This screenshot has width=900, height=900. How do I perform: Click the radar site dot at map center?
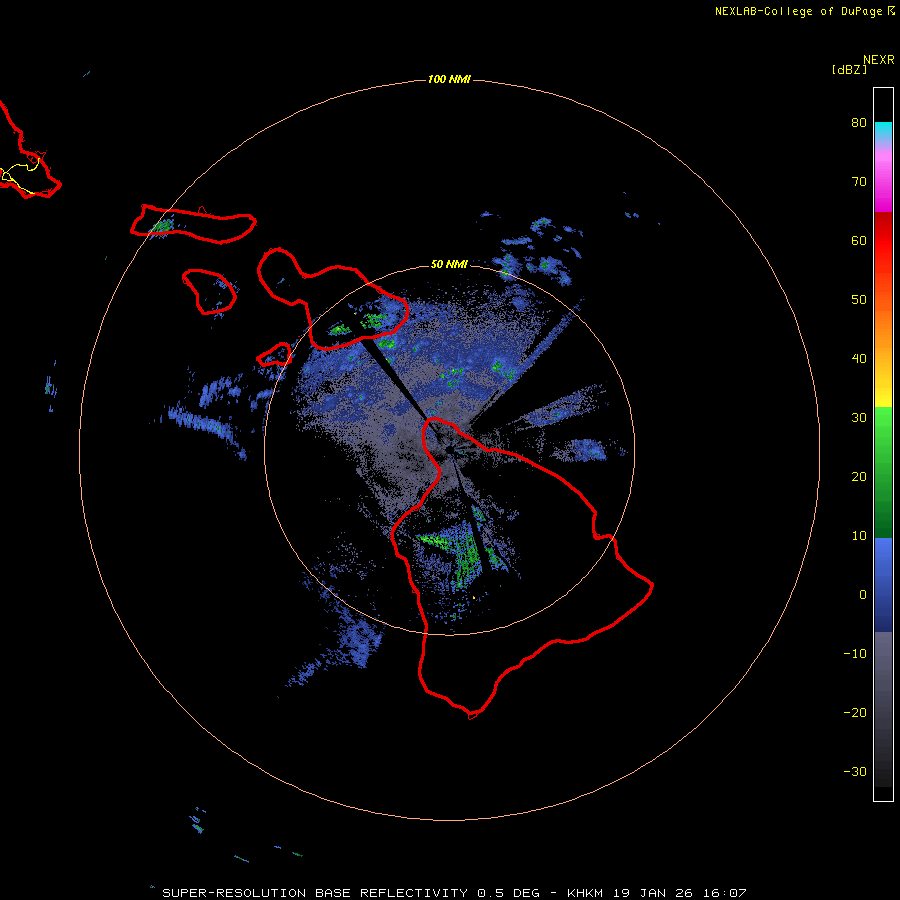[449, 451]
